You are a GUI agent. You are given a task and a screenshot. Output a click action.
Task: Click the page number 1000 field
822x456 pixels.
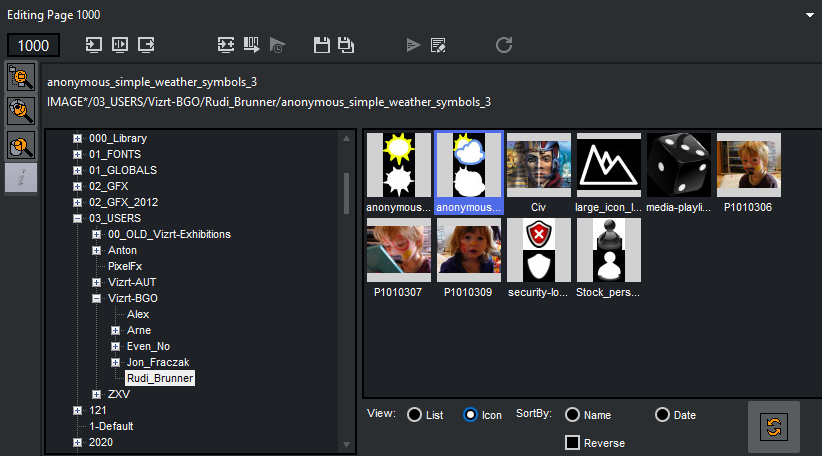tap(34, 46)
